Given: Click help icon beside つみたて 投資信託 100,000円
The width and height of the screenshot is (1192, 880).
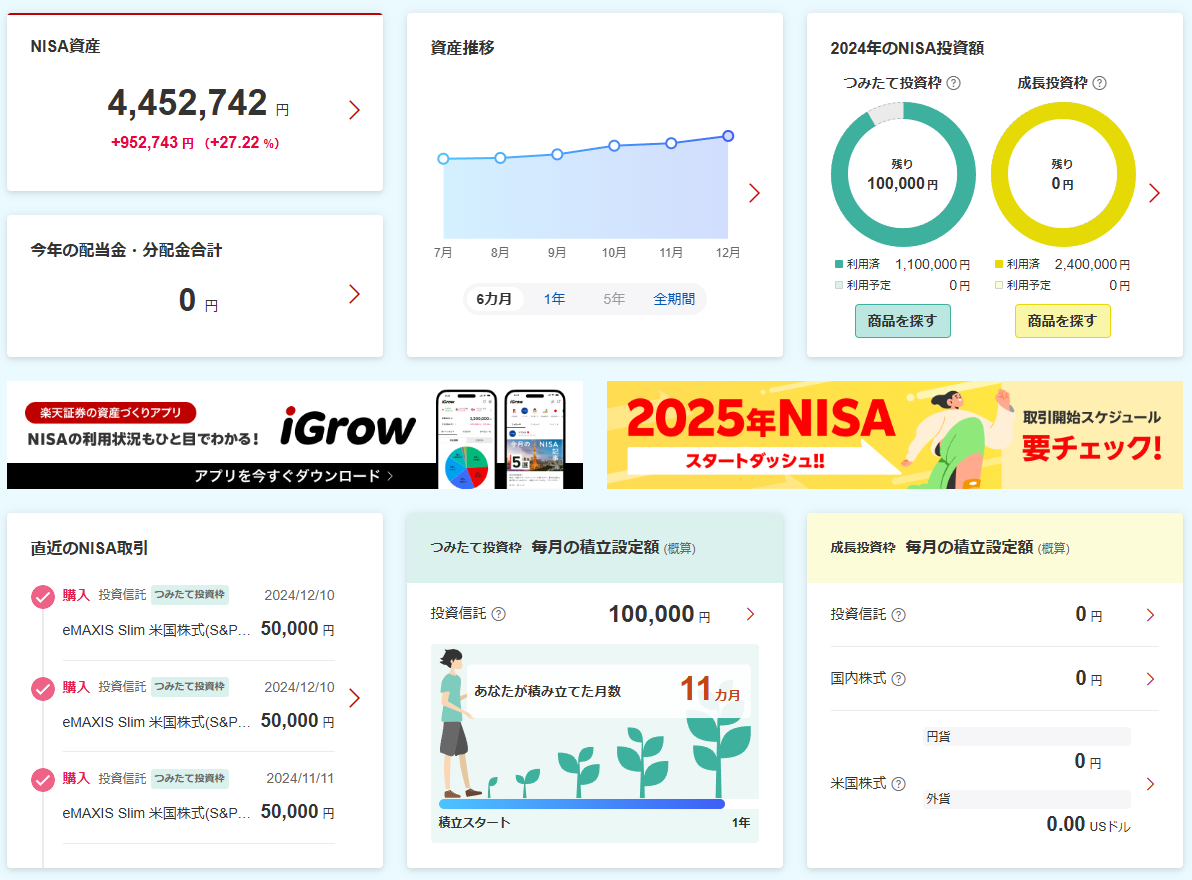Looking at the screenshot, I should click(x=499, y=614).
